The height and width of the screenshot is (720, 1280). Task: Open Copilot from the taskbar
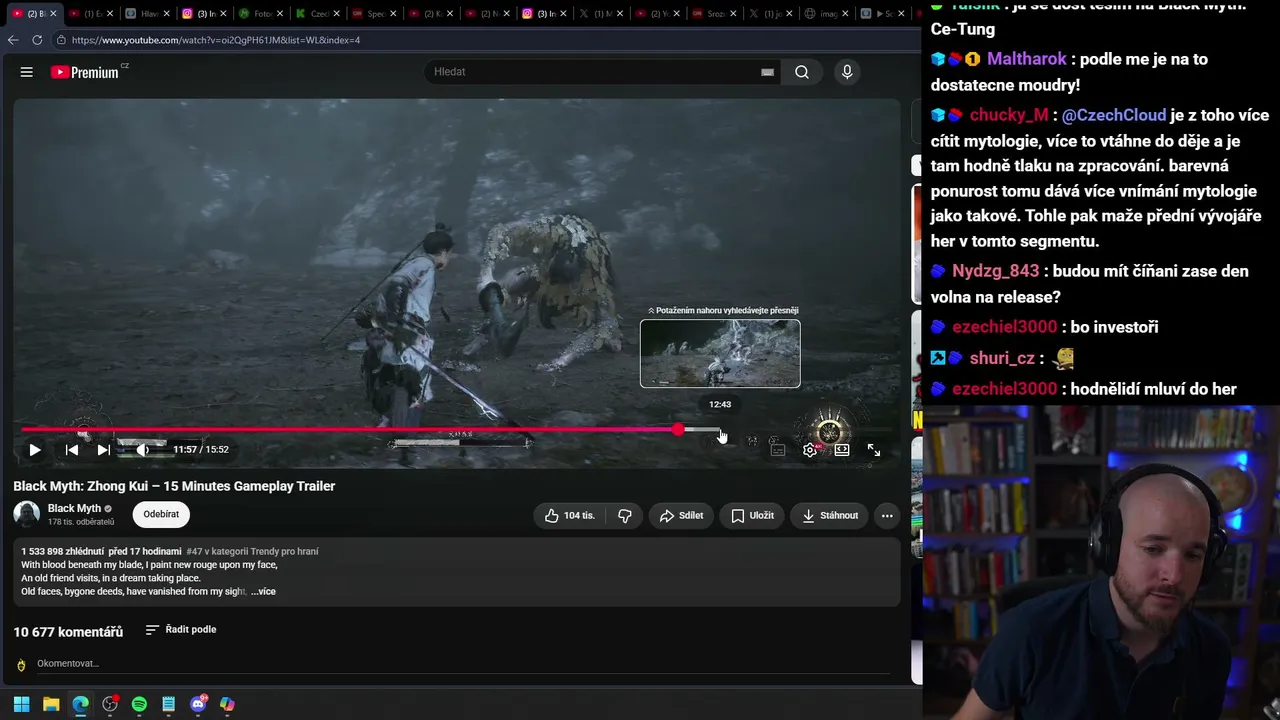coord(227,704)
